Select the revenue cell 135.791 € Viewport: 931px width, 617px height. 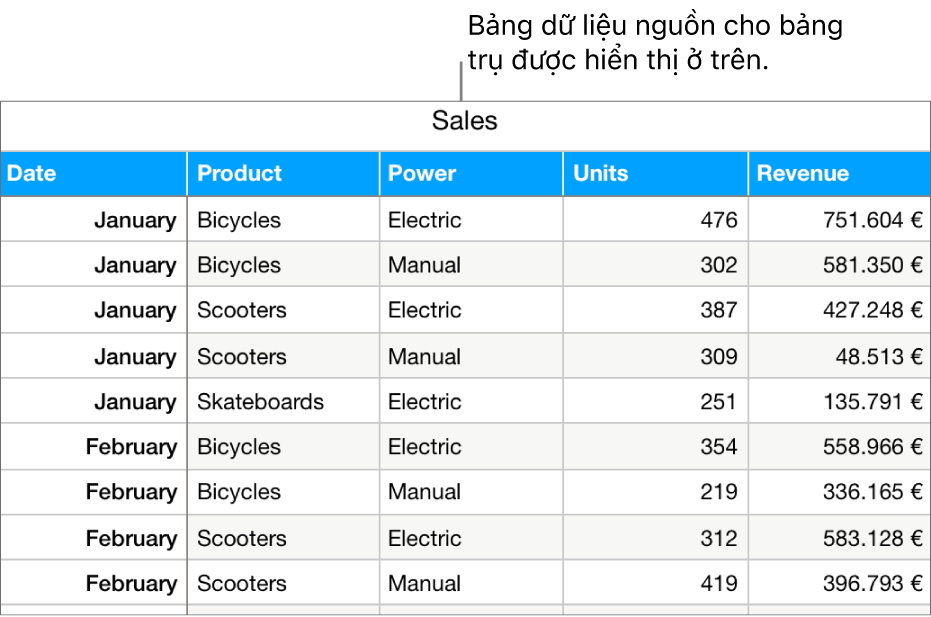[869, 402]
